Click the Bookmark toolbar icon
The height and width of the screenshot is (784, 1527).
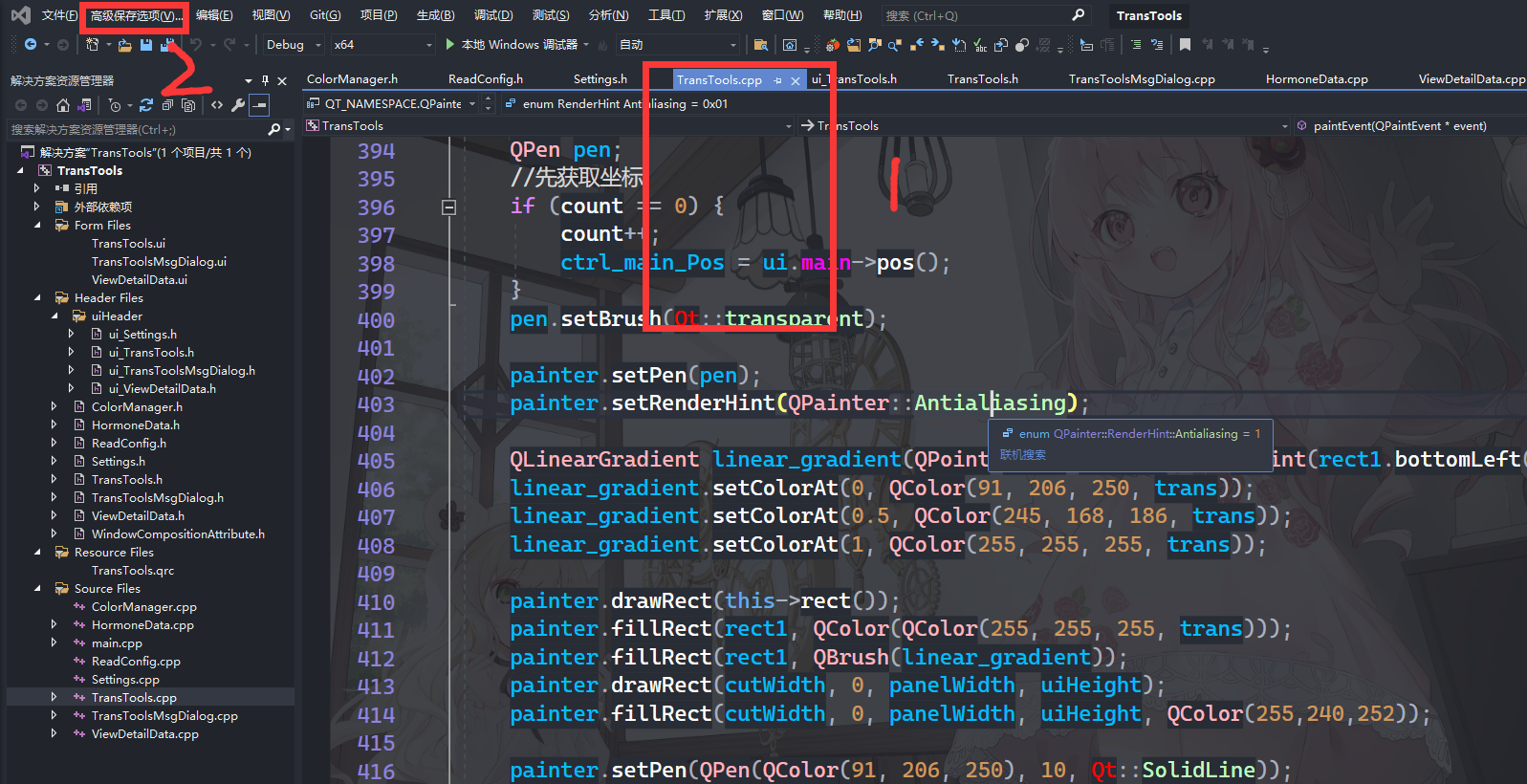1185,44
